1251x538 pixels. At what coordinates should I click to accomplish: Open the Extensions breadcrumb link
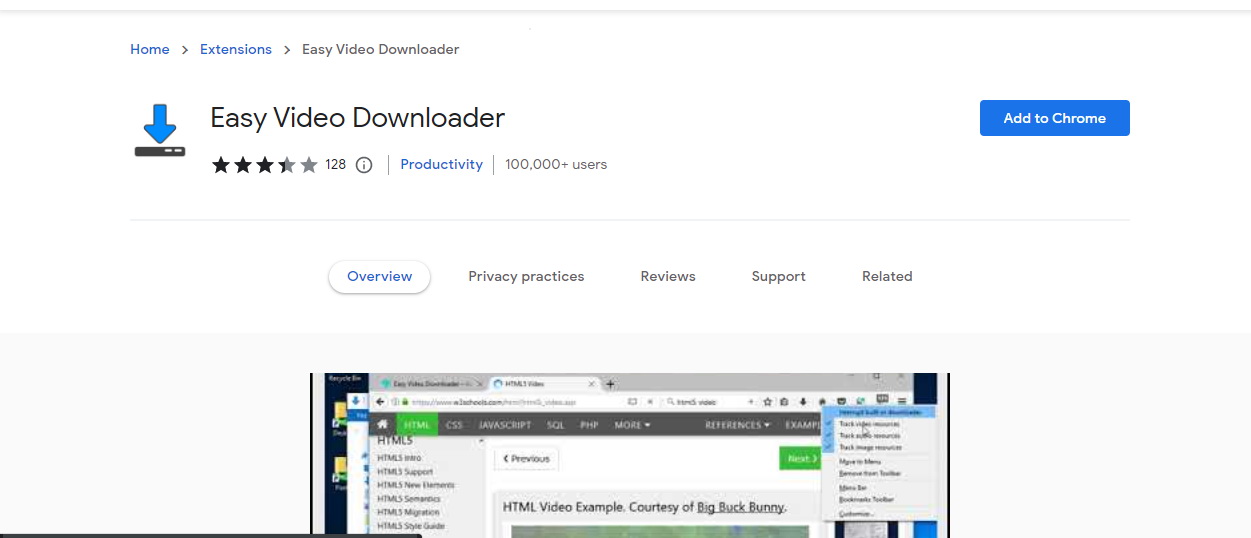(x=236, y=49)
